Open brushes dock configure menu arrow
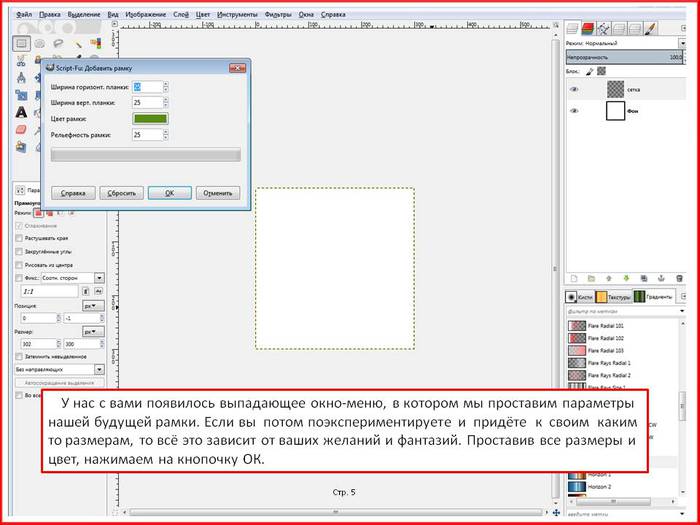The height and width of the screenshot is (525, 700). click(x=683, y=296)
